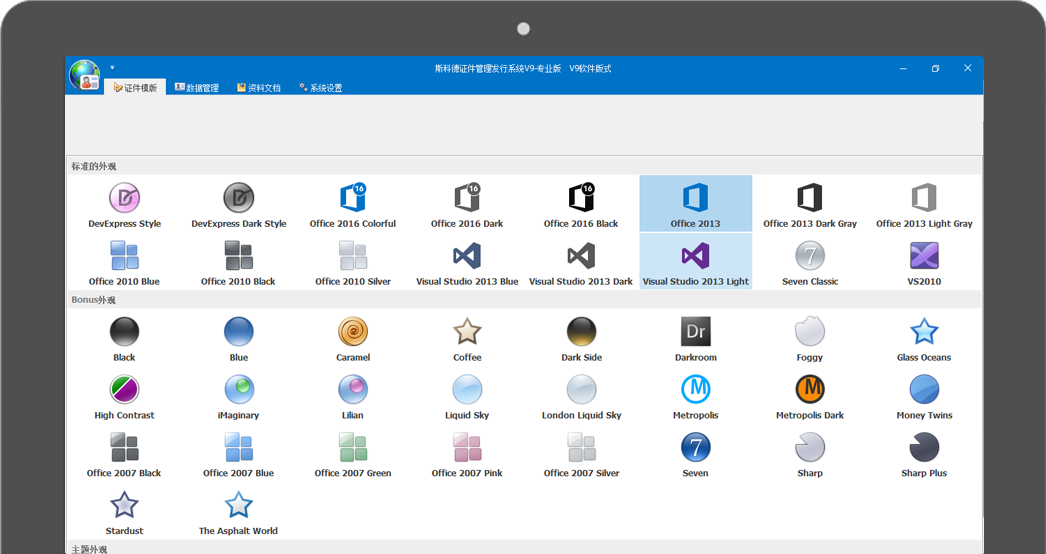This screenshot has height=554, width=1046.
Task: Open the 证件模版 ribbon tab
Action: (x=135, y=87)
